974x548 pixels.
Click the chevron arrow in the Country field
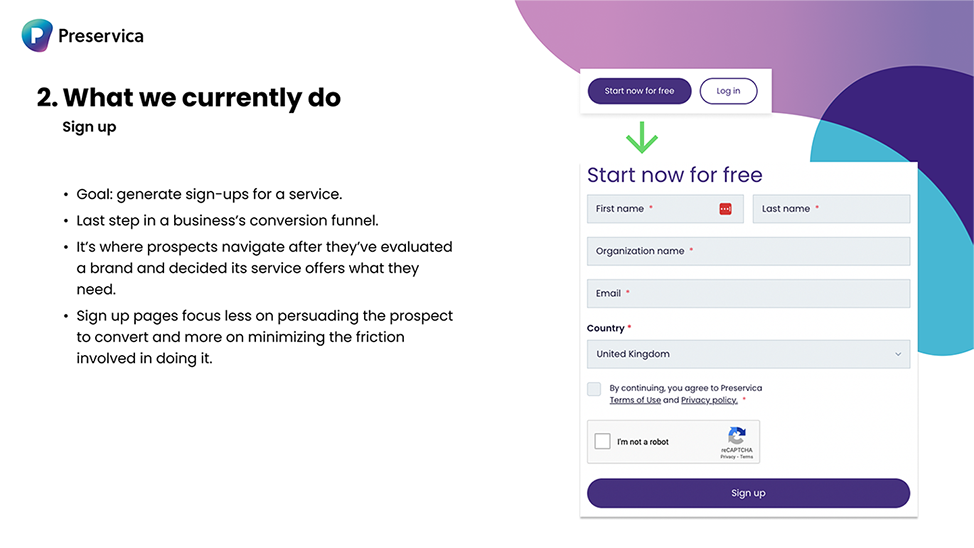(x=898, y=354)
